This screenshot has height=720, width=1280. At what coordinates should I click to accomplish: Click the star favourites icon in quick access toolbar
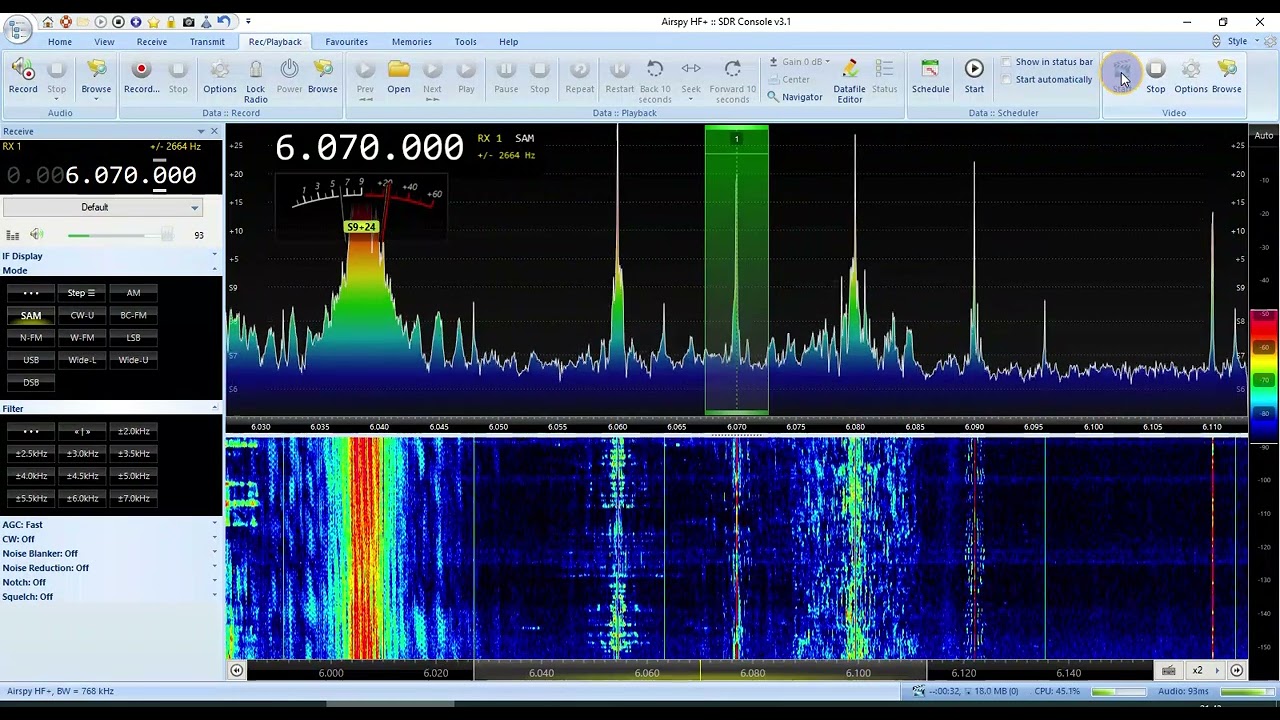pyautogui.click(x=153, y=22)
